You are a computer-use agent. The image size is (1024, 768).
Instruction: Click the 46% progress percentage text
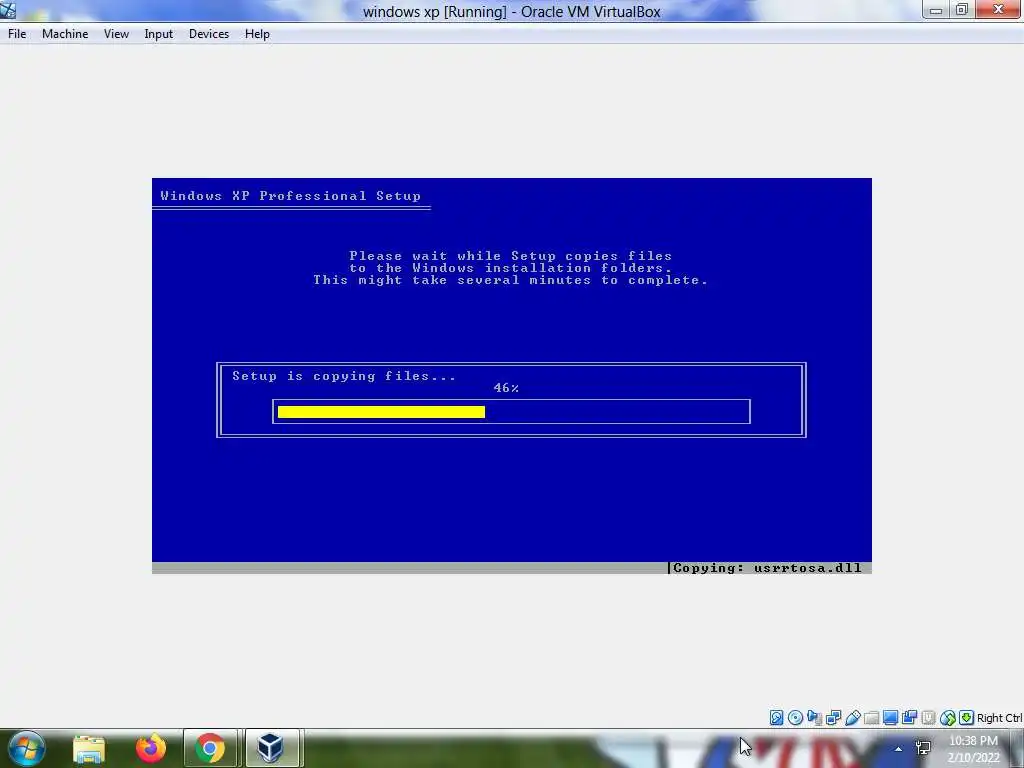coord(506,388)
